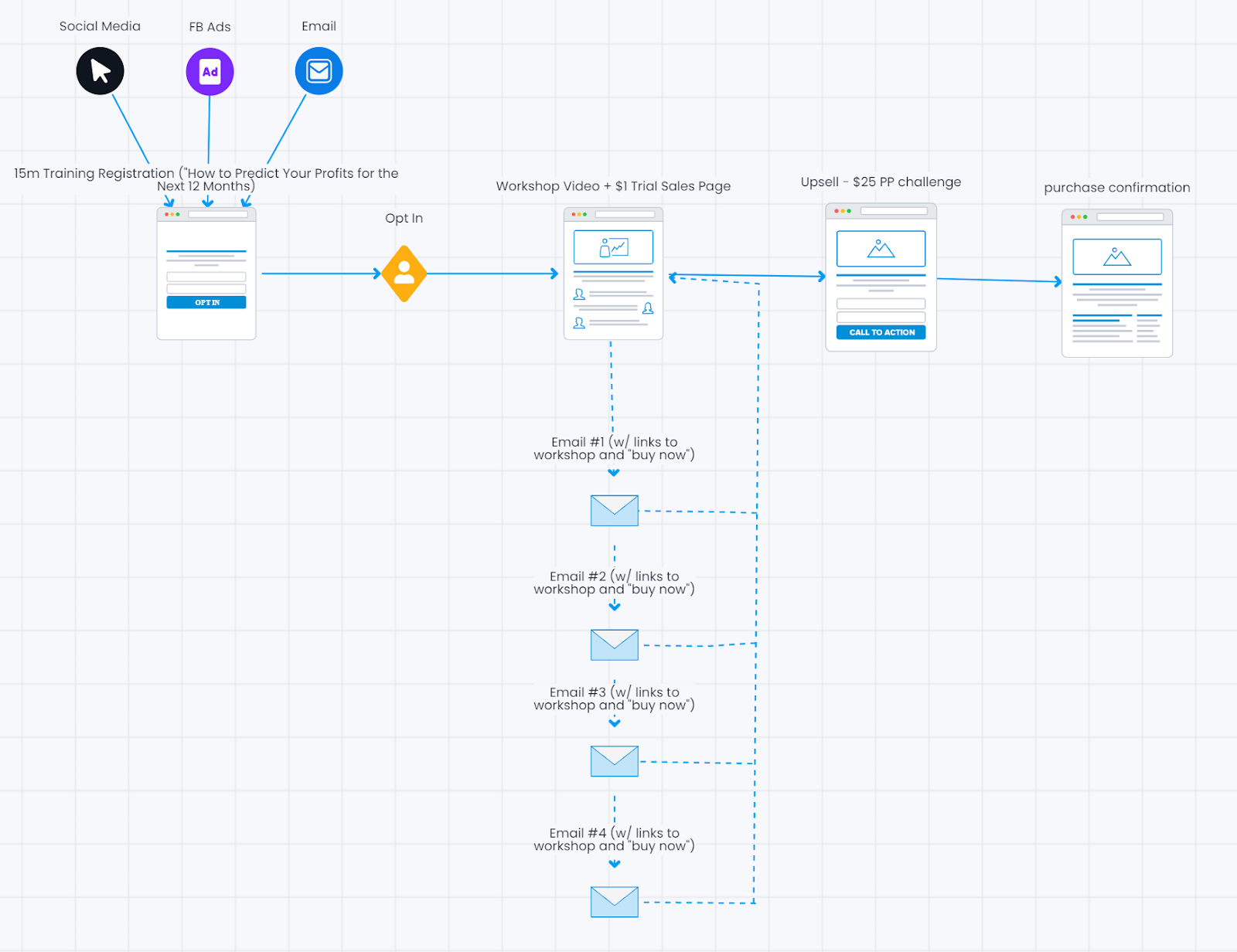This screenshot has width=1237, height=952.
Task: Select the Training Registration page mockup
Action: point(206,274)
